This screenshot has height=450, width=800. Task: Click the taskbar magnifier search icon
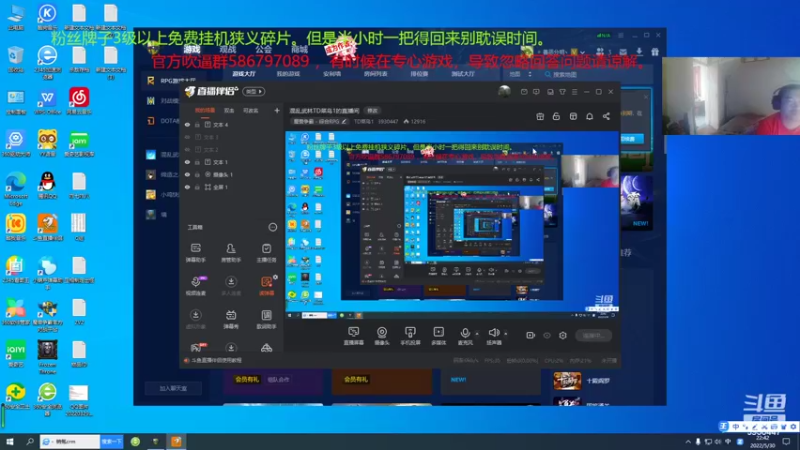pos(30,441)
